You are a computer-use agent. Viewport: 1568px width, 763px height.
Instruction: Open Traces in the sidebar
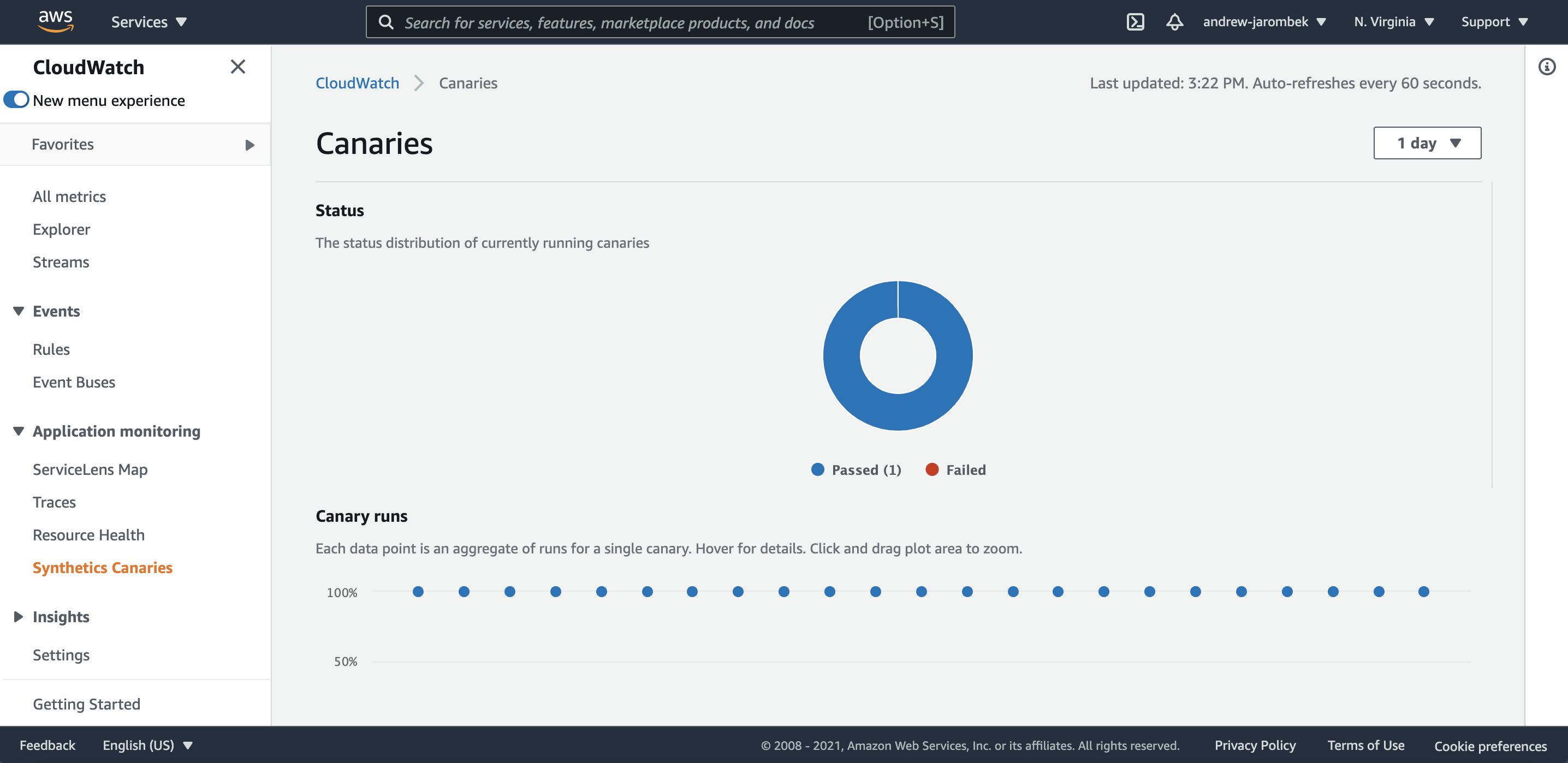54,502
